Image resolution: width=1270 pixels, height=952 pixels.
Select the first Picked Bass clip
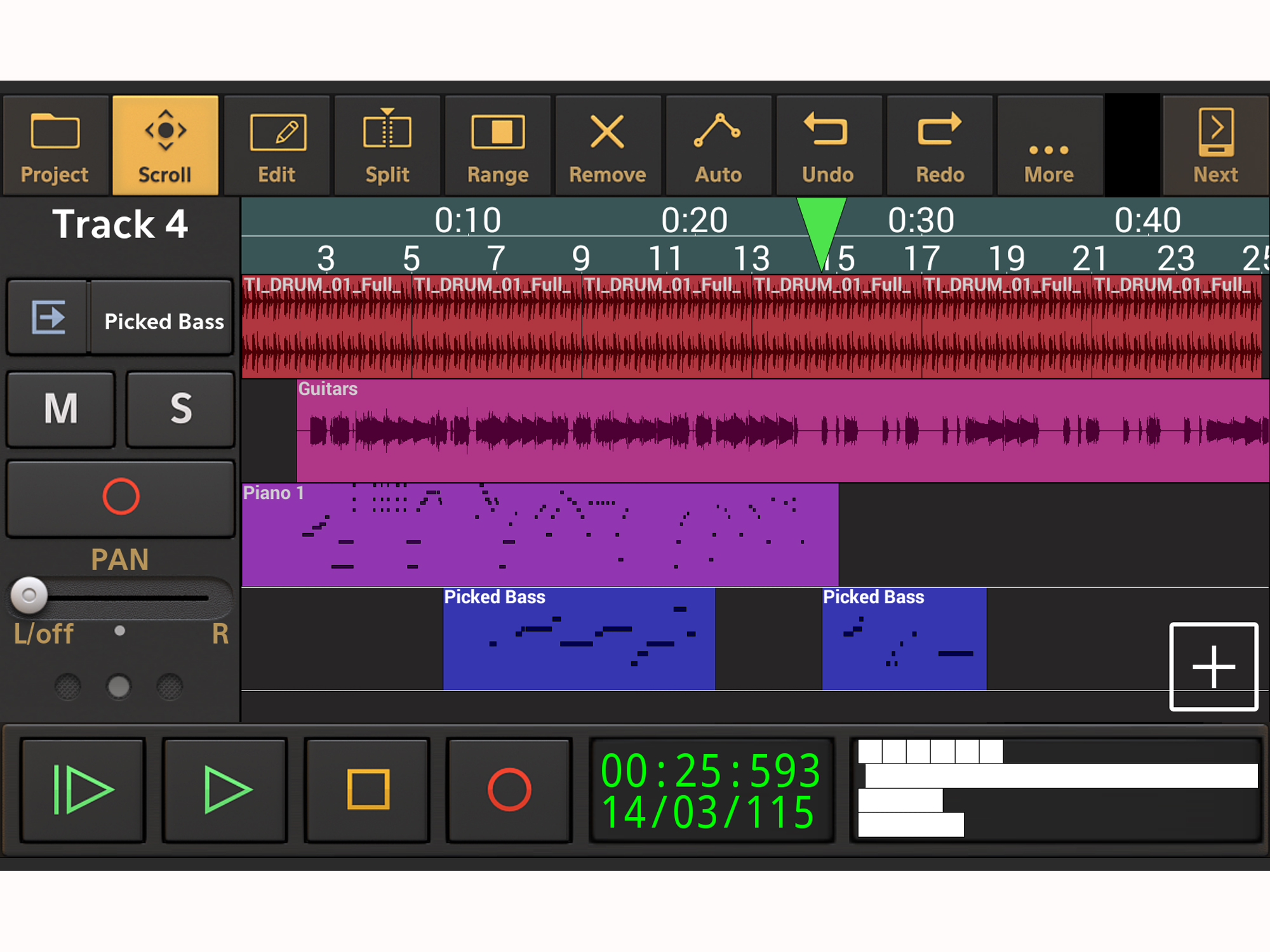[x=579, y=638]
